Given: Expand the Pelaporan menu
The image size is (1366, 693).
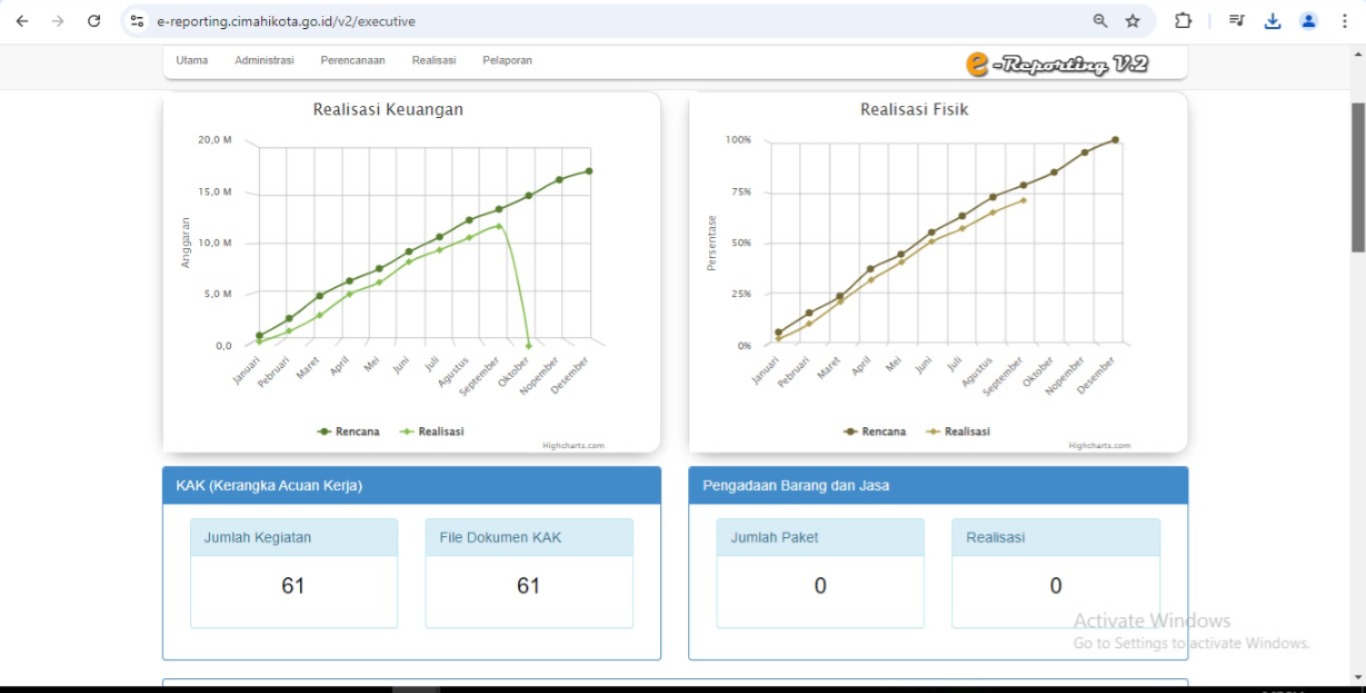Looking at the screenshot, I should click(507, 61).
